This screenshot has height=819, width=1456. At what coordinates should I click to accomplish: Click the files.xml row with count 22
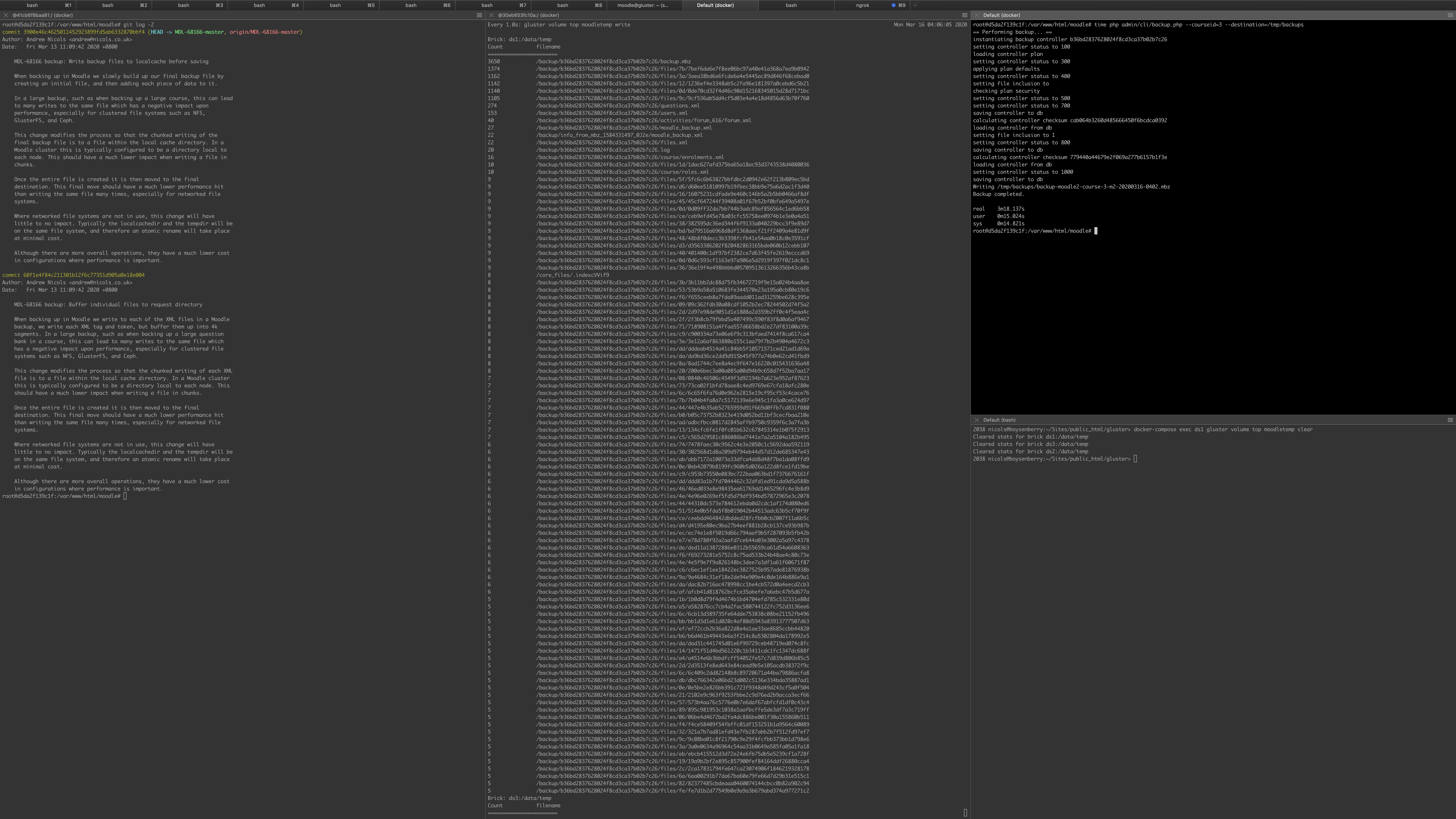(x=588, y=142)
